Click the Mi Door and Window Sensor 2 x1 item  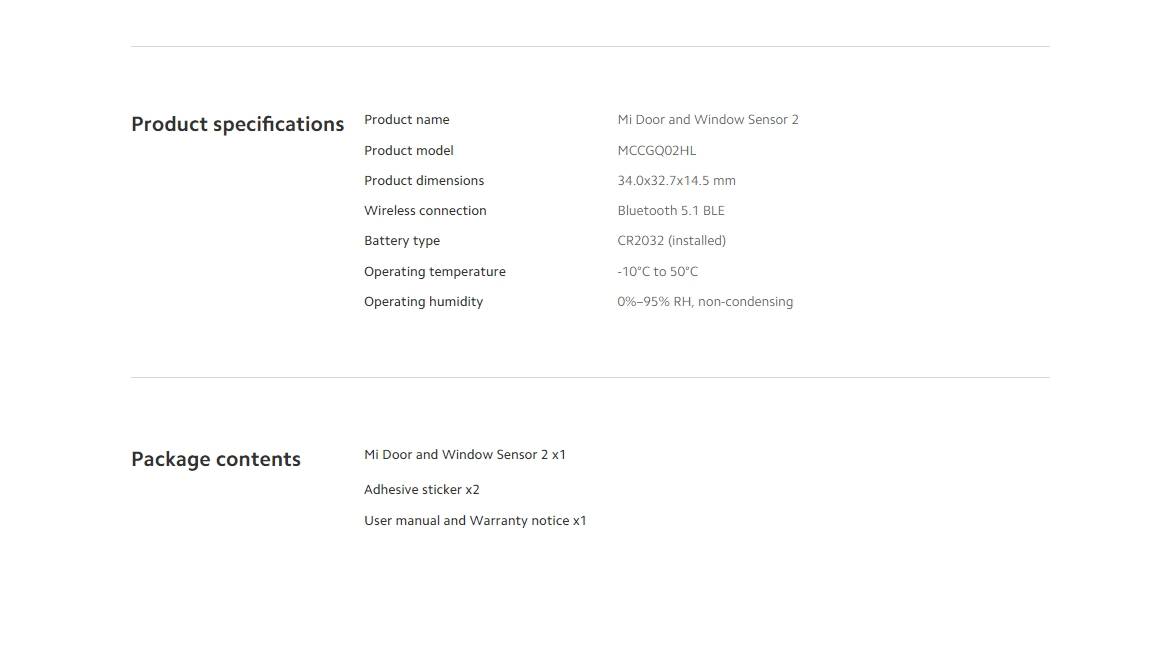(465, 455)
